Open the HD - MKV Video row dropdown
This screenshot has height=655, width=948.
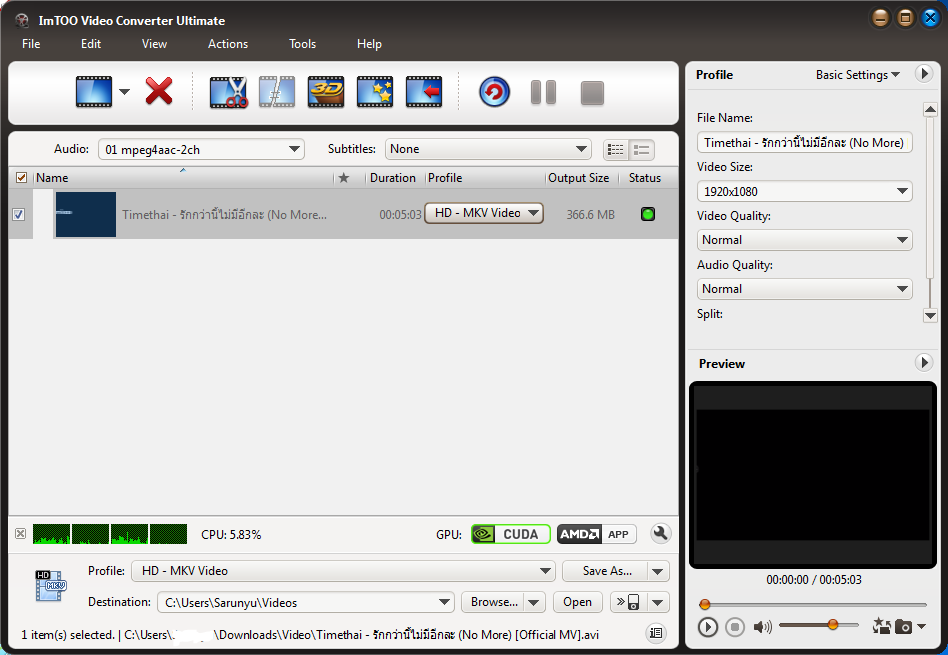484,213
